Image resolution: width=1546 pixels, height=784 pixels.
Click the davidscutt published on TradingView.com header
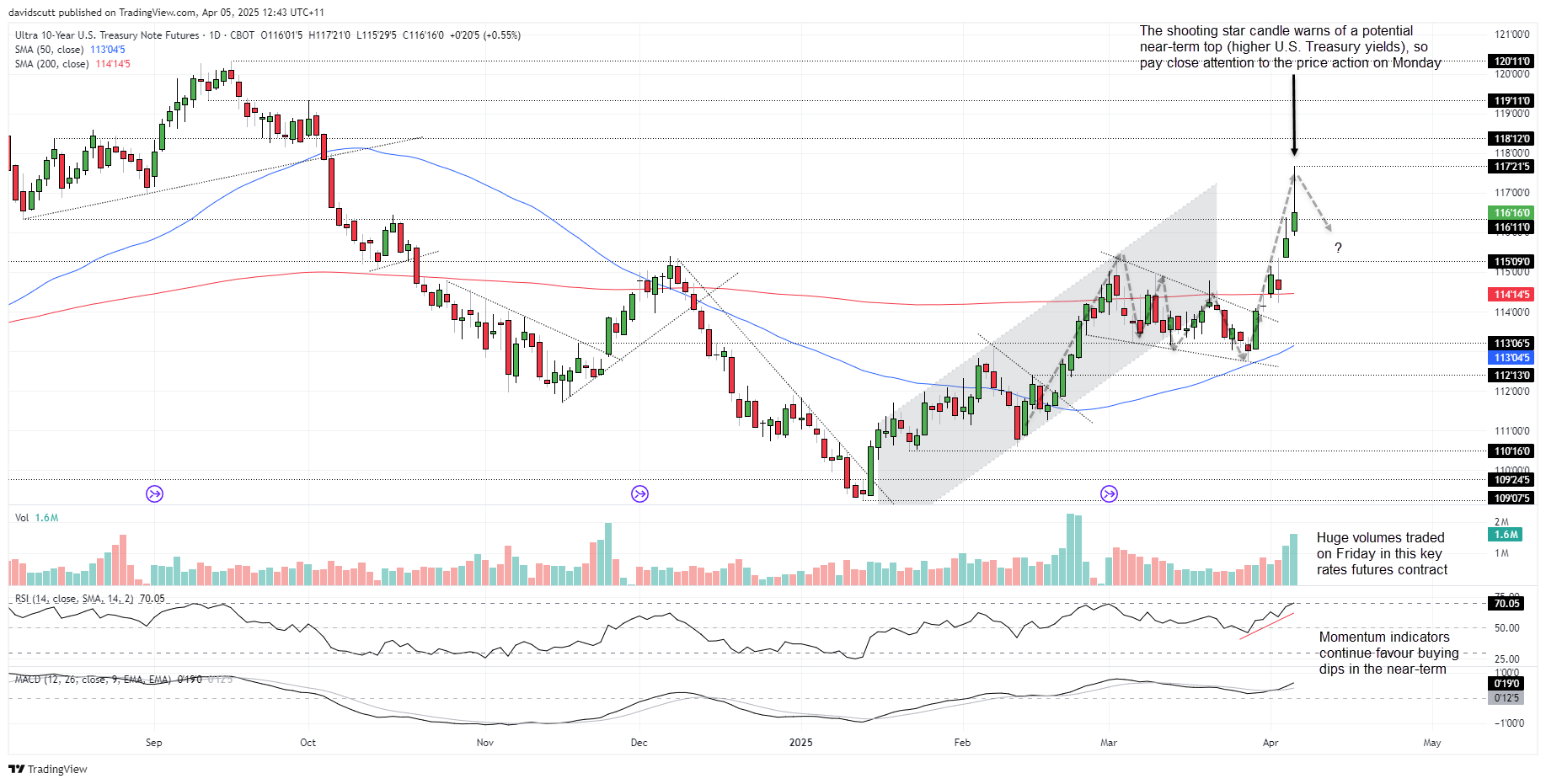point(166,13)
